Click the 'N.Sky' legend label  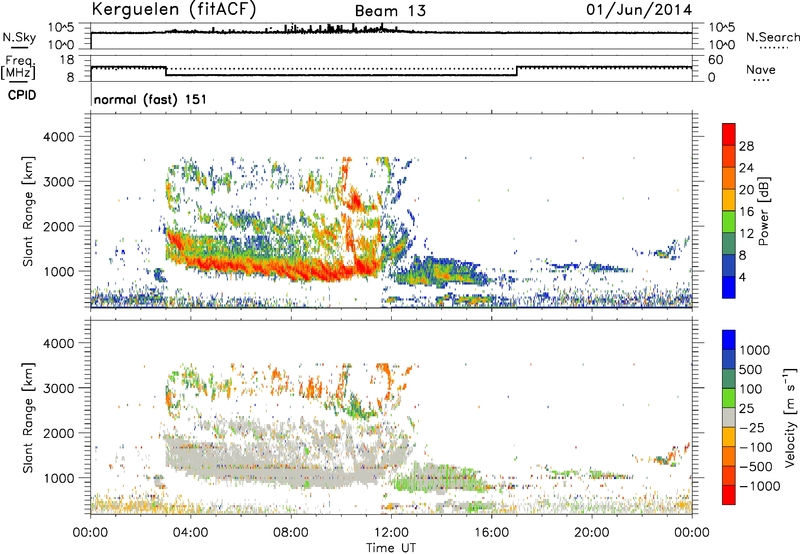pyautogui.click(x=19, y=37)
